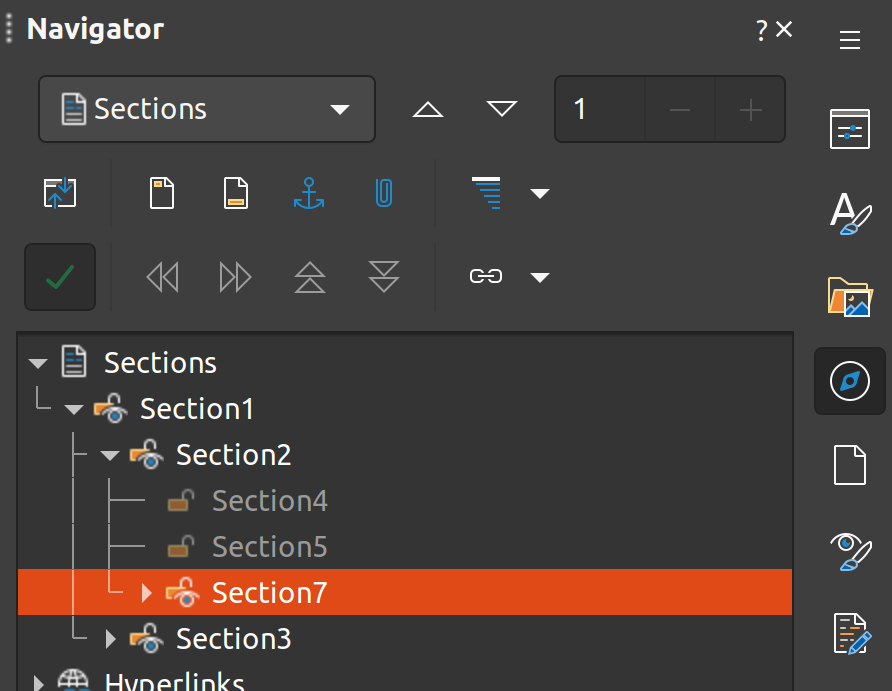Collapse the Section2 tree node

(110, 456)
